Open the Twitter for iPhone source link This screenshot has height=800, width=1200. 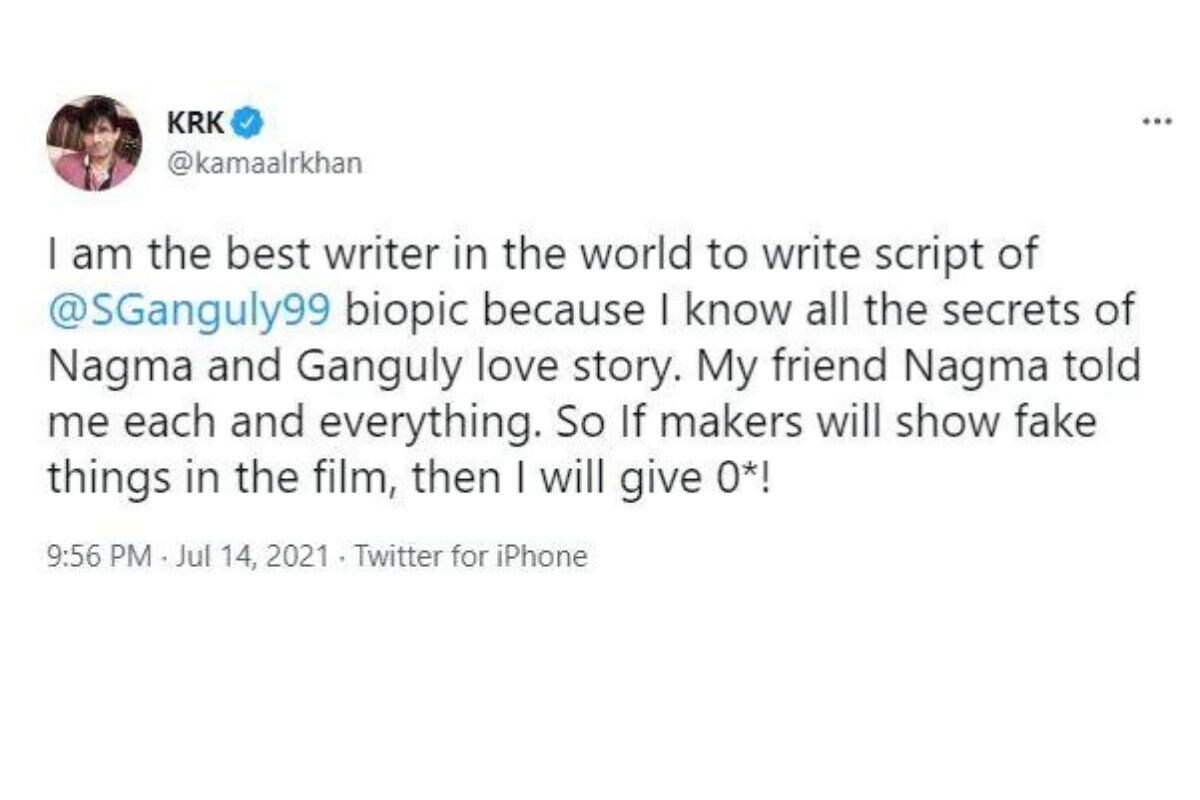click(x=470, y=556)
